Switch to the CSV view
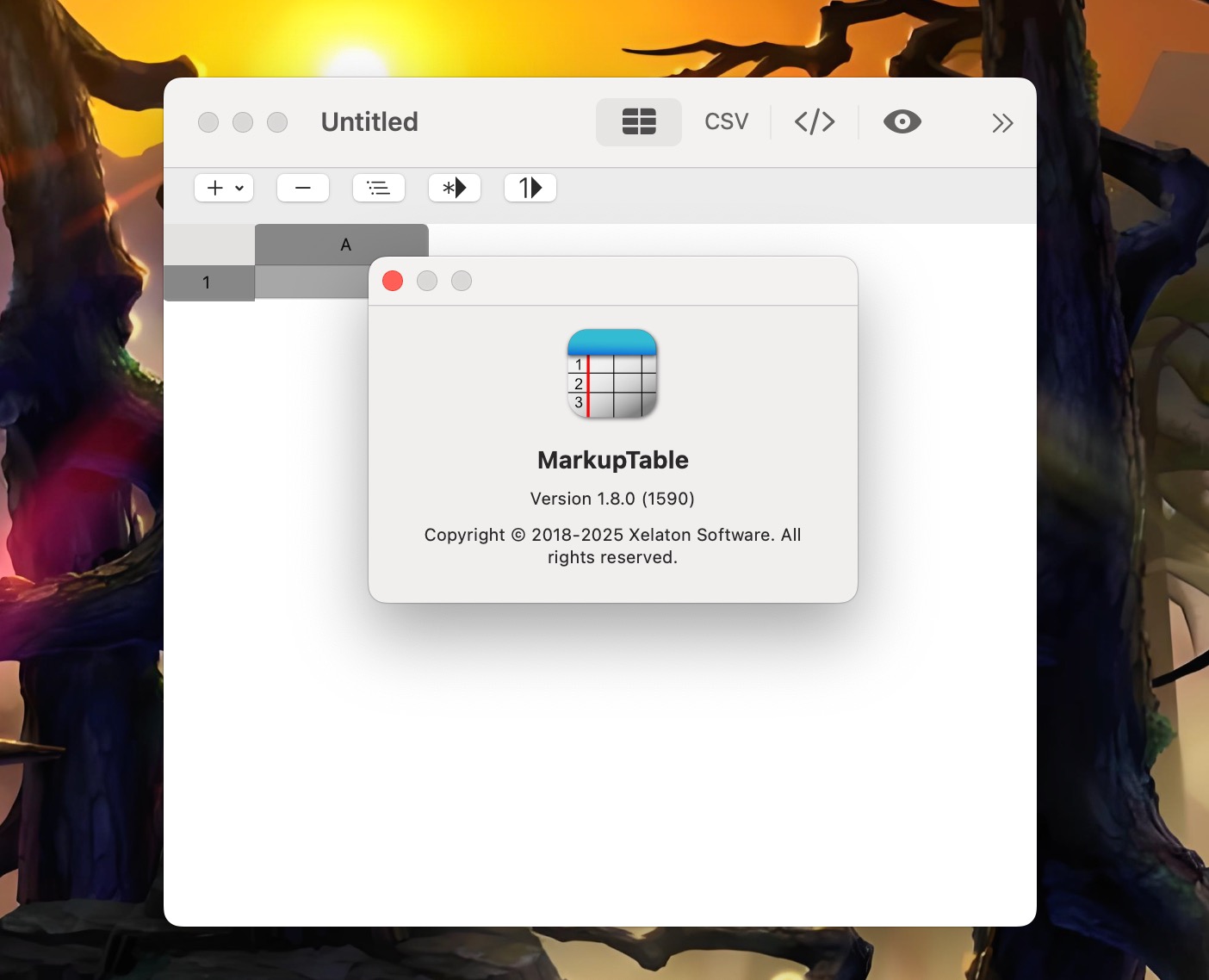Image resolution: width=1209 pixels, height=980 pixels. [727, 121]
